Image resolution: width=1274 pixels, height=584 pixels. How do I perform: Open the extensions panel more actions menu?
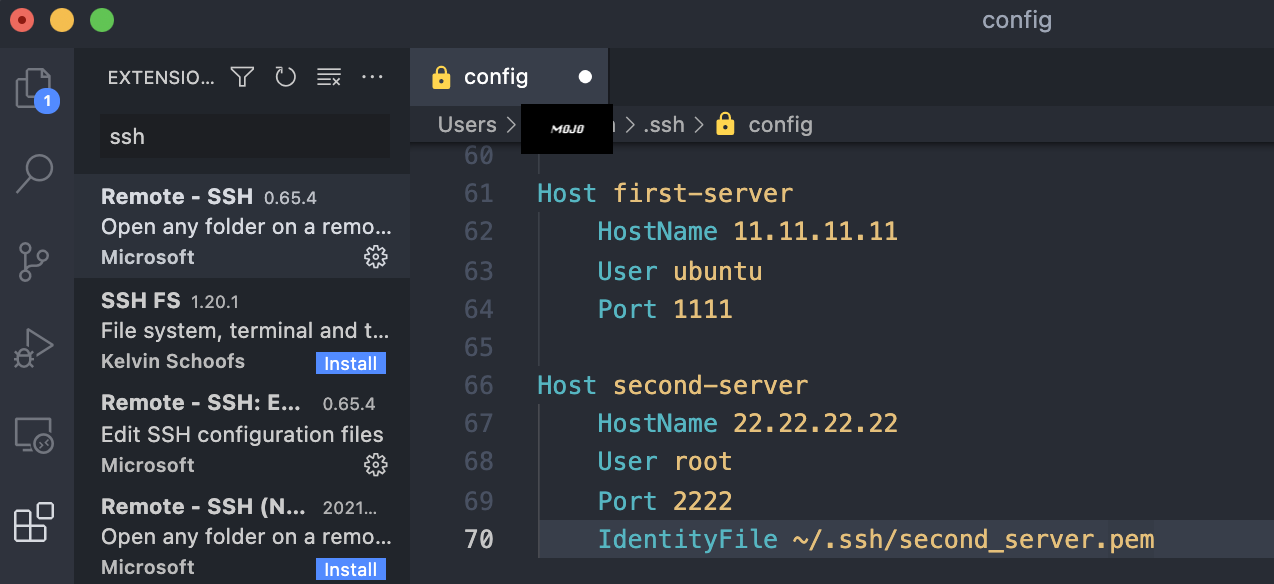click(372, 77)
